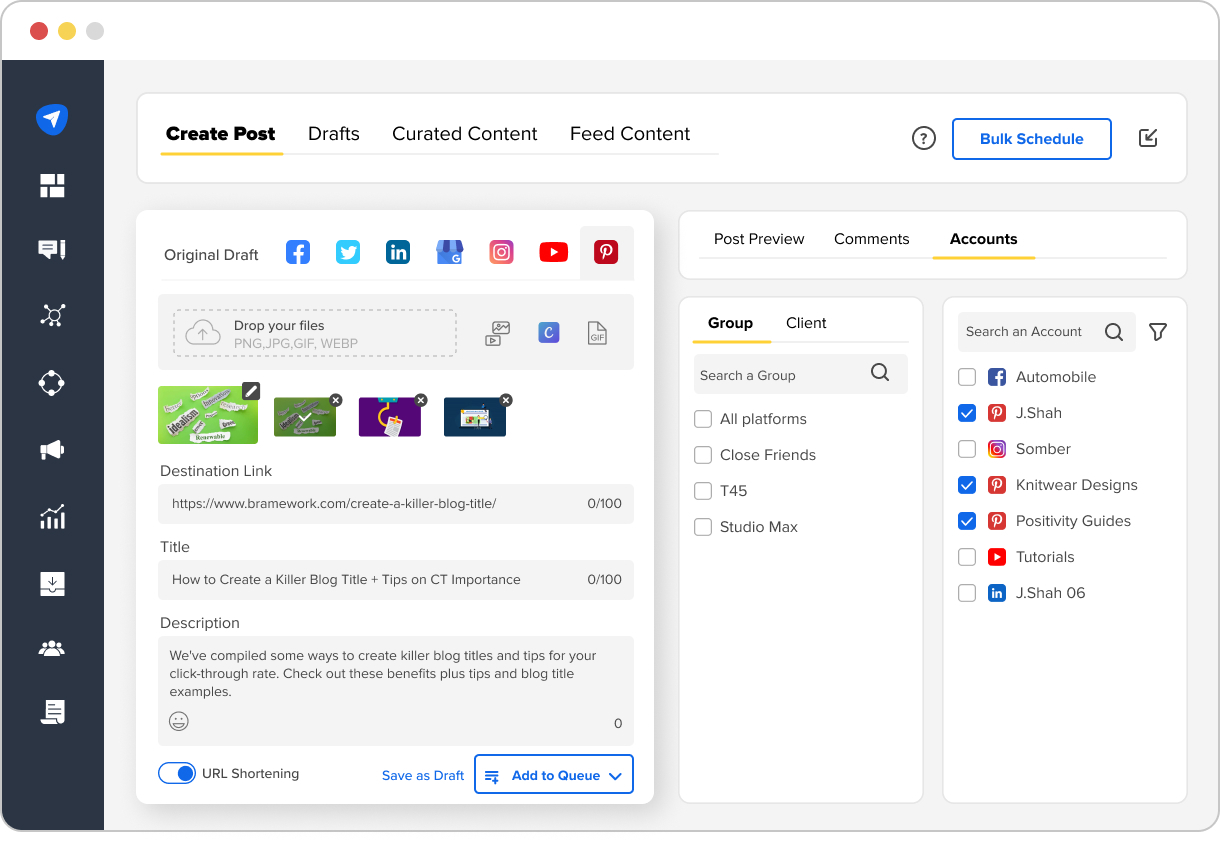Open the Canva design integration icon
This screenshot has height=842, width=1220.
point(548,333)
